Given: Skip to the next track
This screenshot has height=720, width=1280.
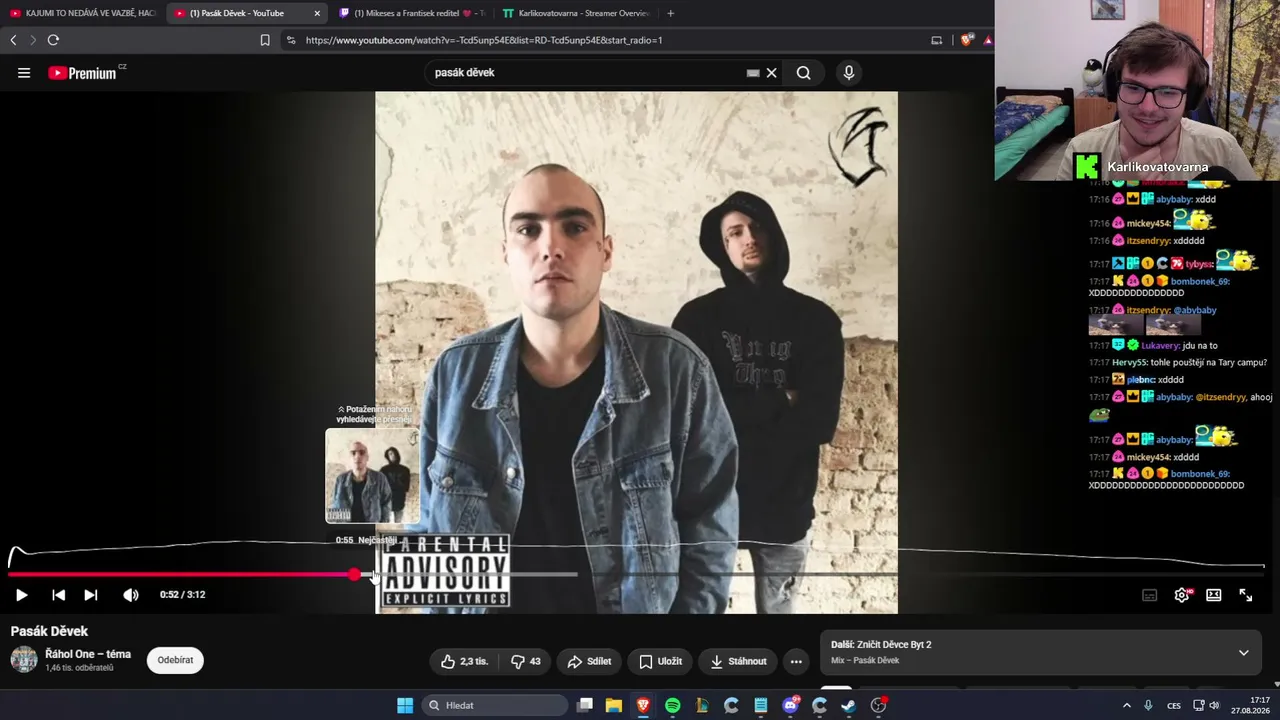Looking at the screenshot, I should click(x=90, y=595).
